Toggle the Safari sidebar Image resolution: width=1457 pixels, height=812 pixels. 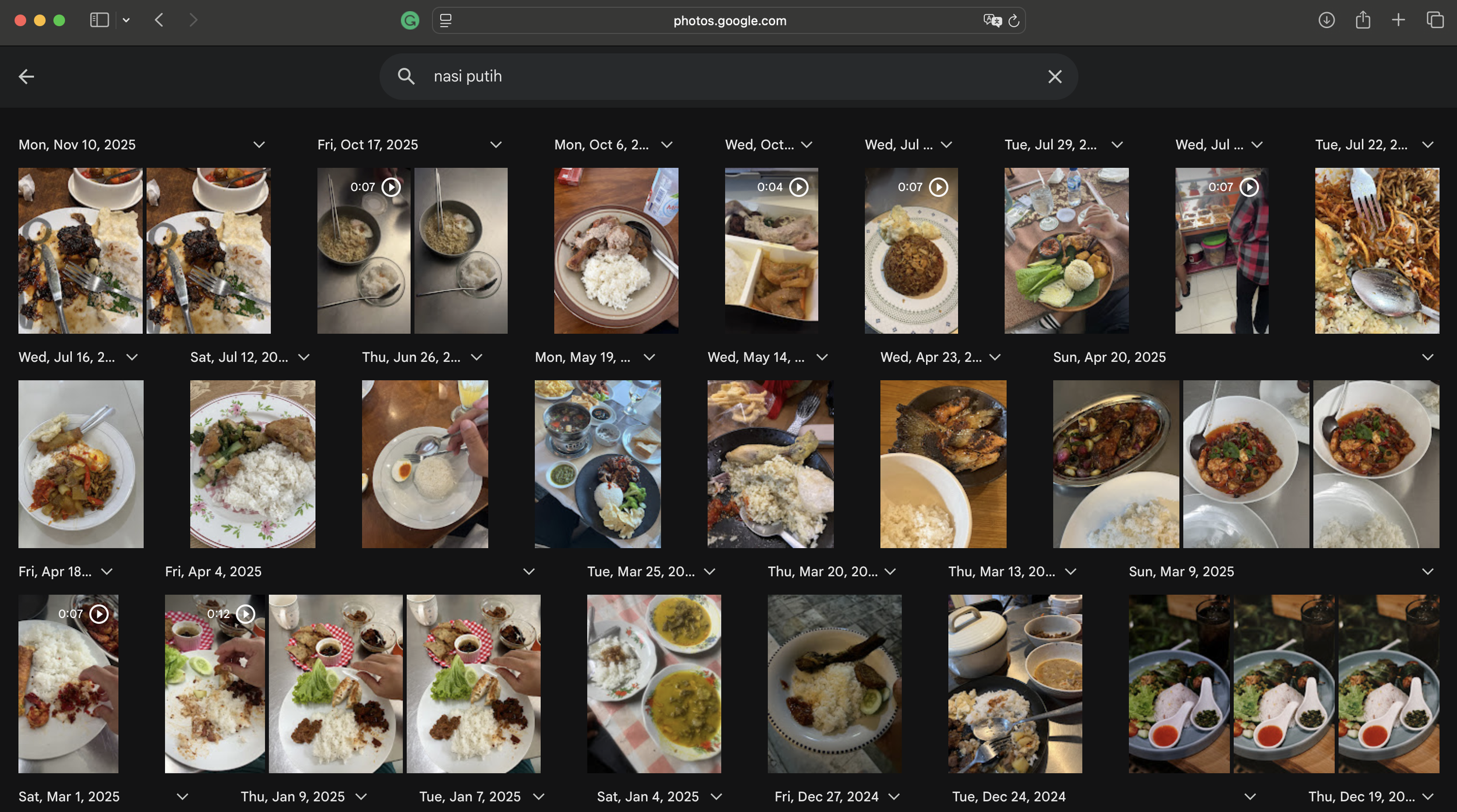coord(100,20)
